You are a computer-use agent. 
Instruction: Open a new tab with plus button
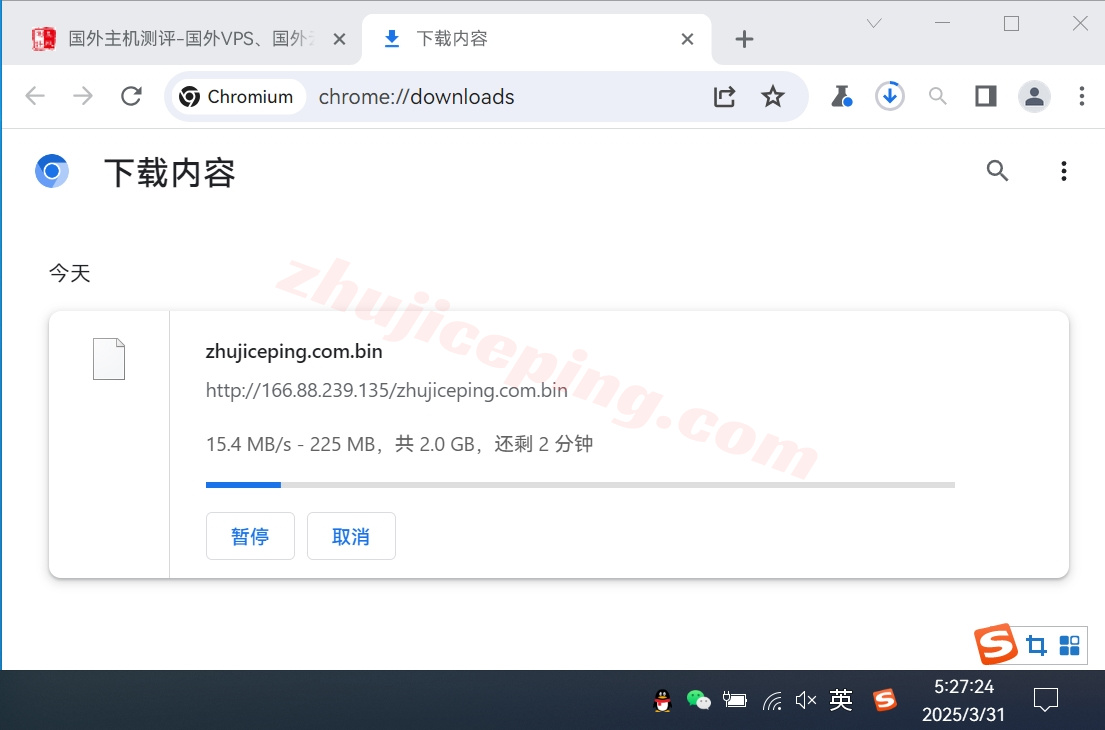744,39
